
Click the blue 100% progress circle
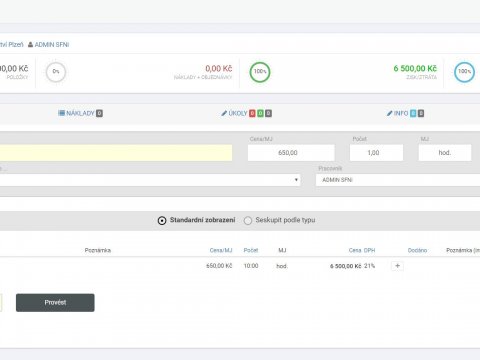[x=464, y=72]
